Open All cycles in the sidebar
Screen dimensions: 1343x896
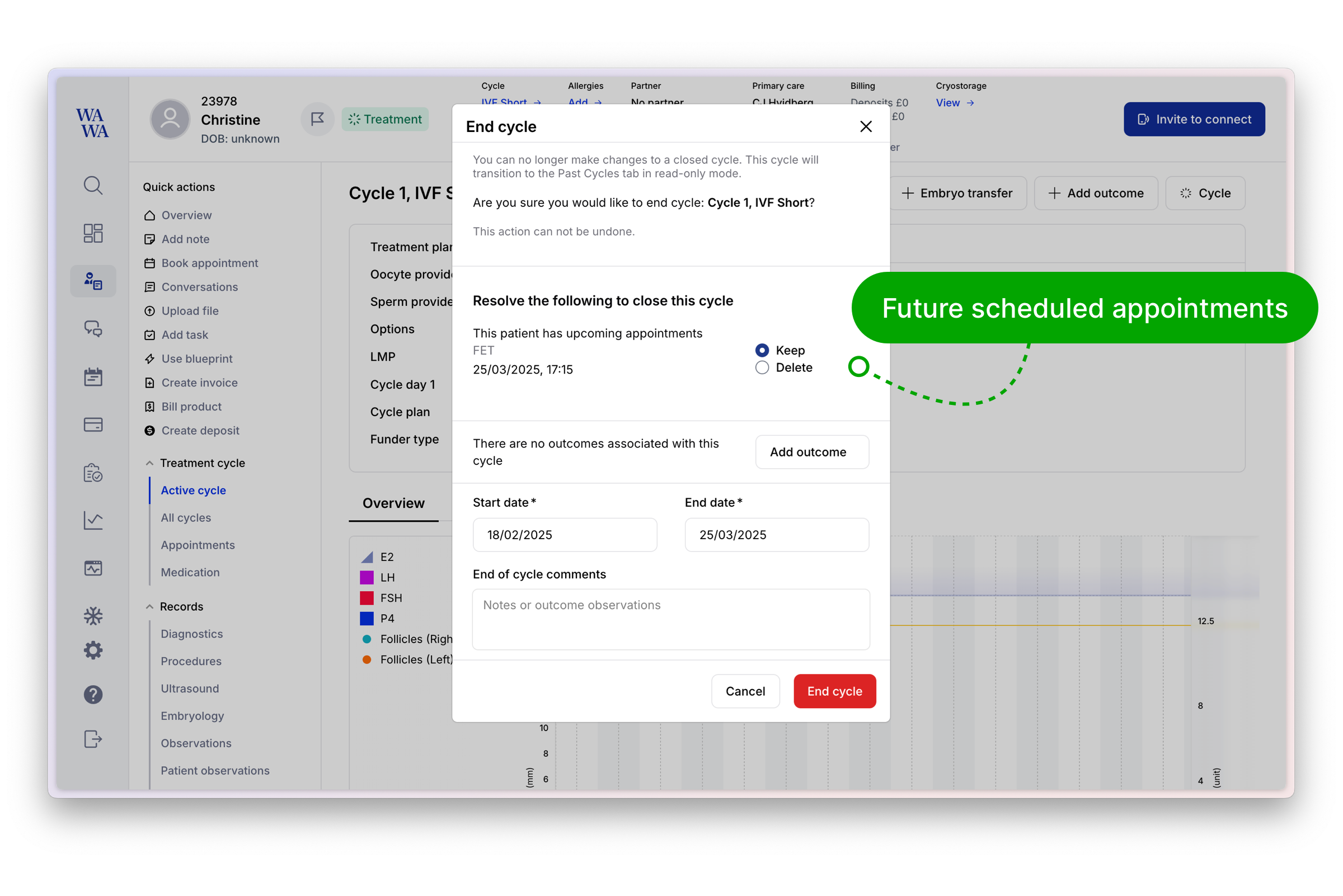pyautogui.click(x=186, y=518)
